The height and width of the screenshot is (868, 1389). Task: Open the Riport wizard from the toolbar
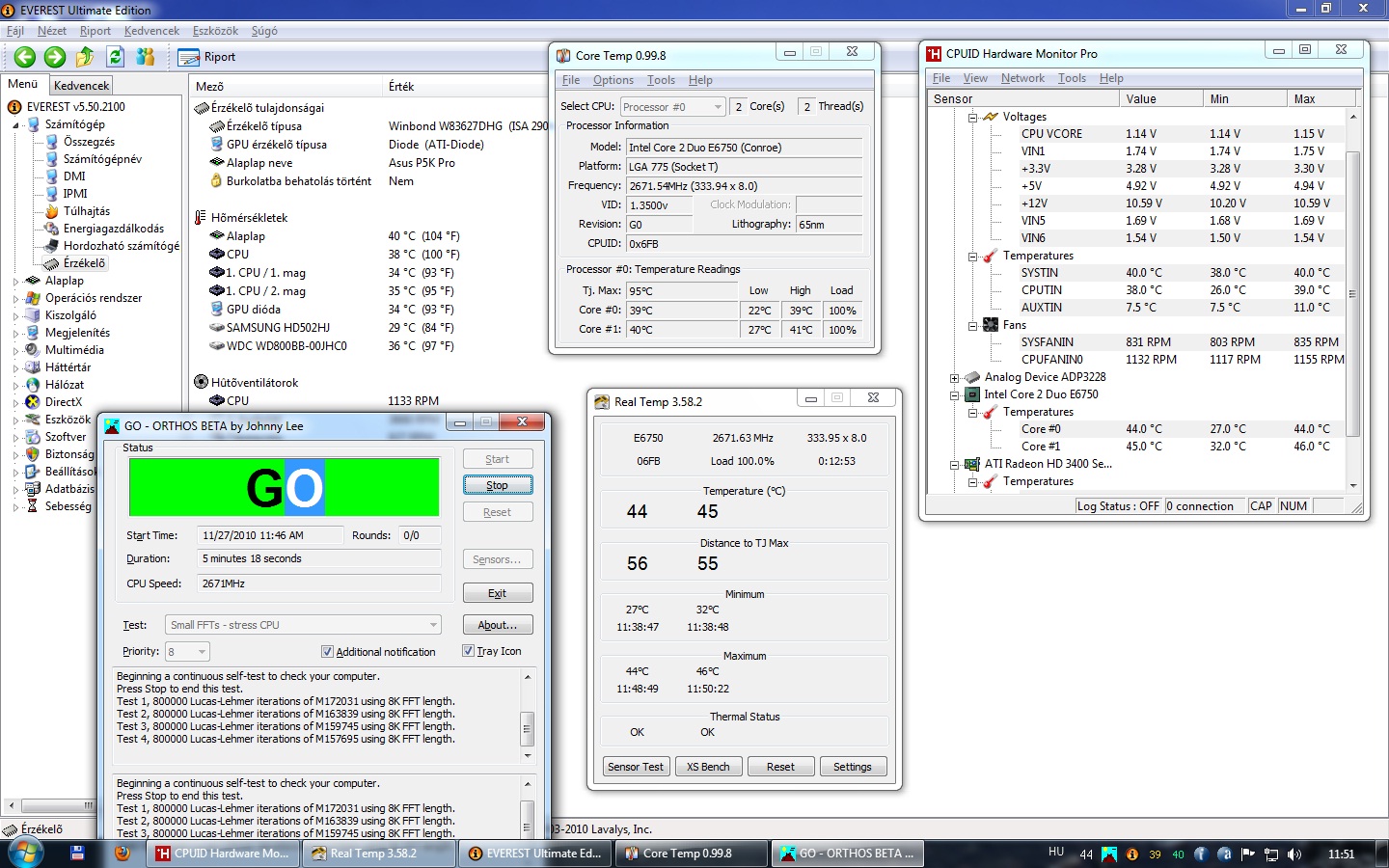(x=208, y=57)
